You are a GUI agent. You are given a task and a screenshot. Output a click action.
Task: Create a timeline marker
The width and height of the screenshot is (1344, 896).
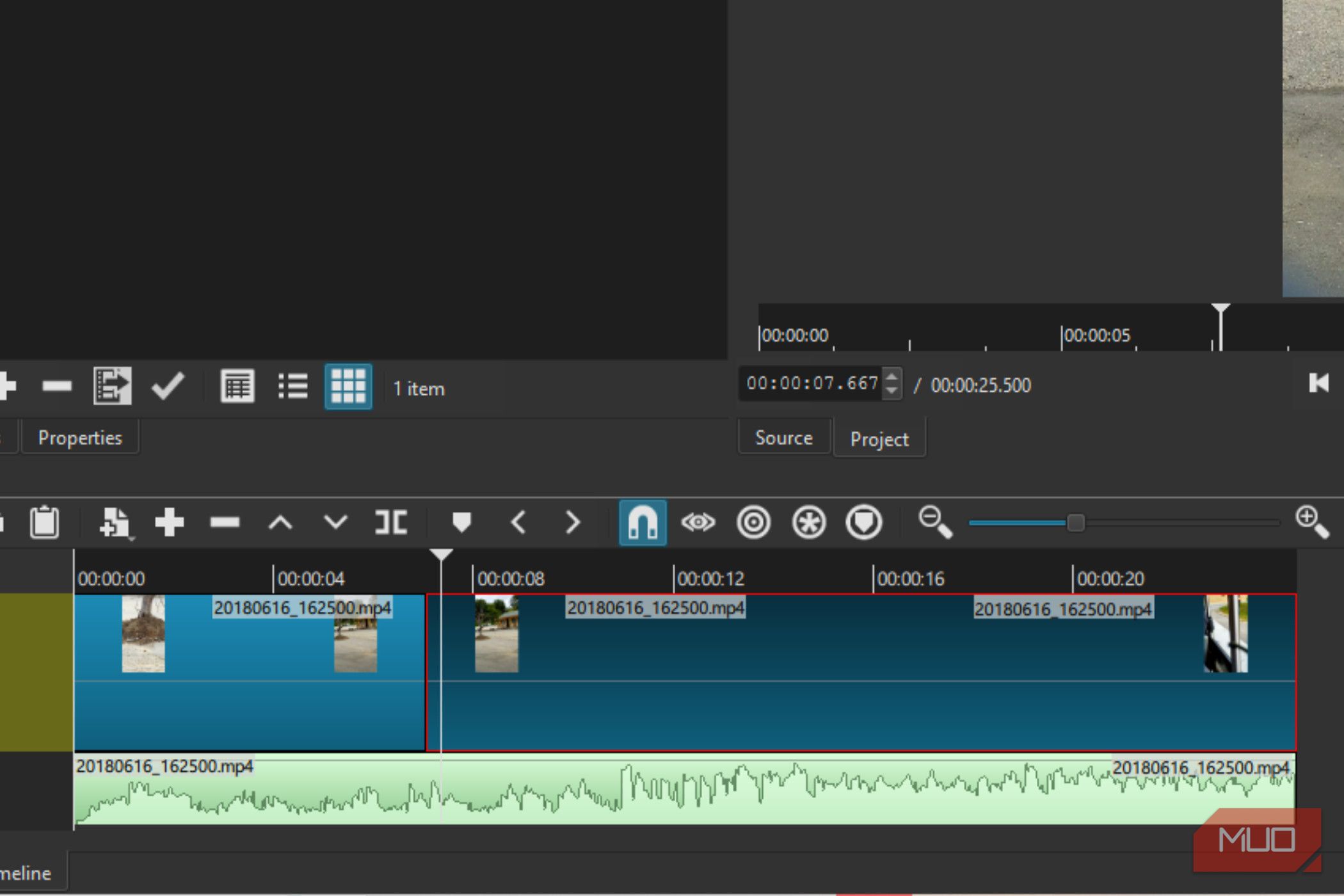point(461,522)
